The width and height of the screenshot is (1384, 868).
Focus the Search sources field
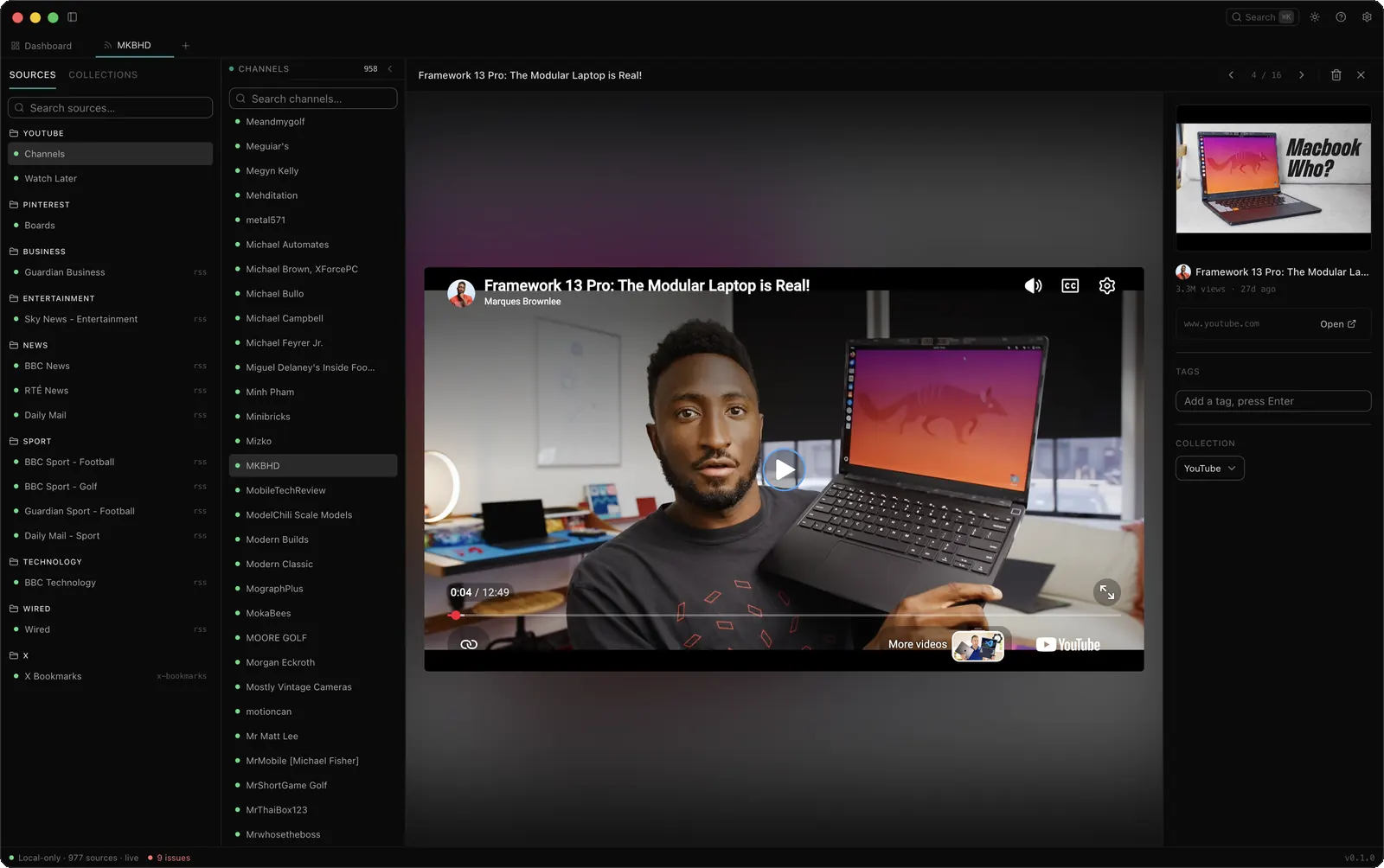pyautogui.click(x=110, y=108)
